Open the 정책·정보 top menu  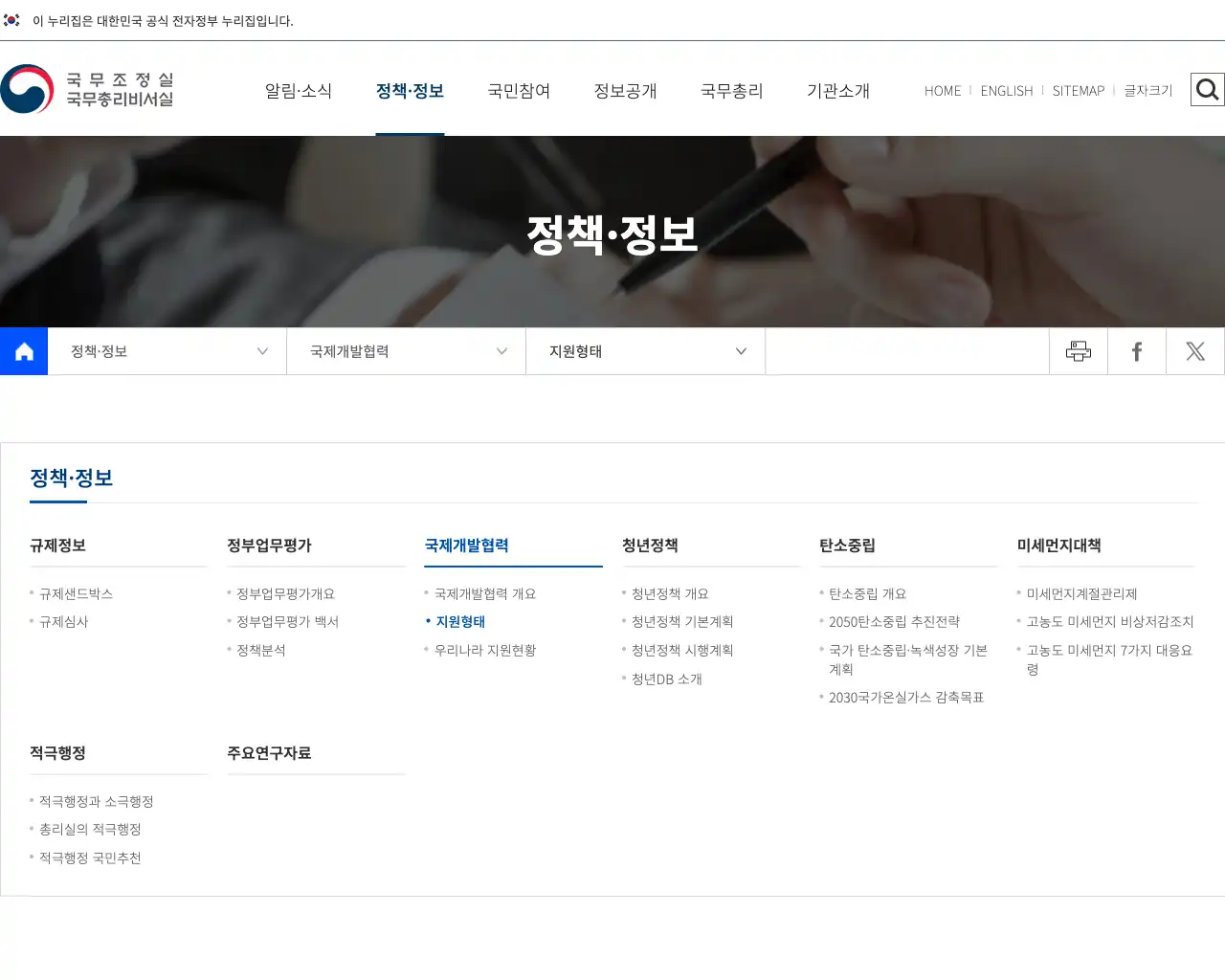[410, 91]
